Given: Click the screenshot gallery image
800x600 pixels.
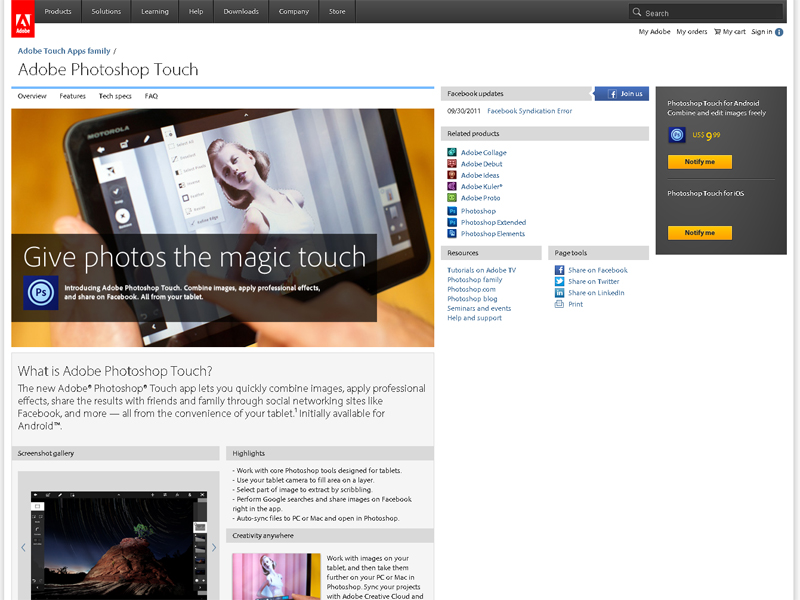Looking at the screenshot, I should point(119,545).
